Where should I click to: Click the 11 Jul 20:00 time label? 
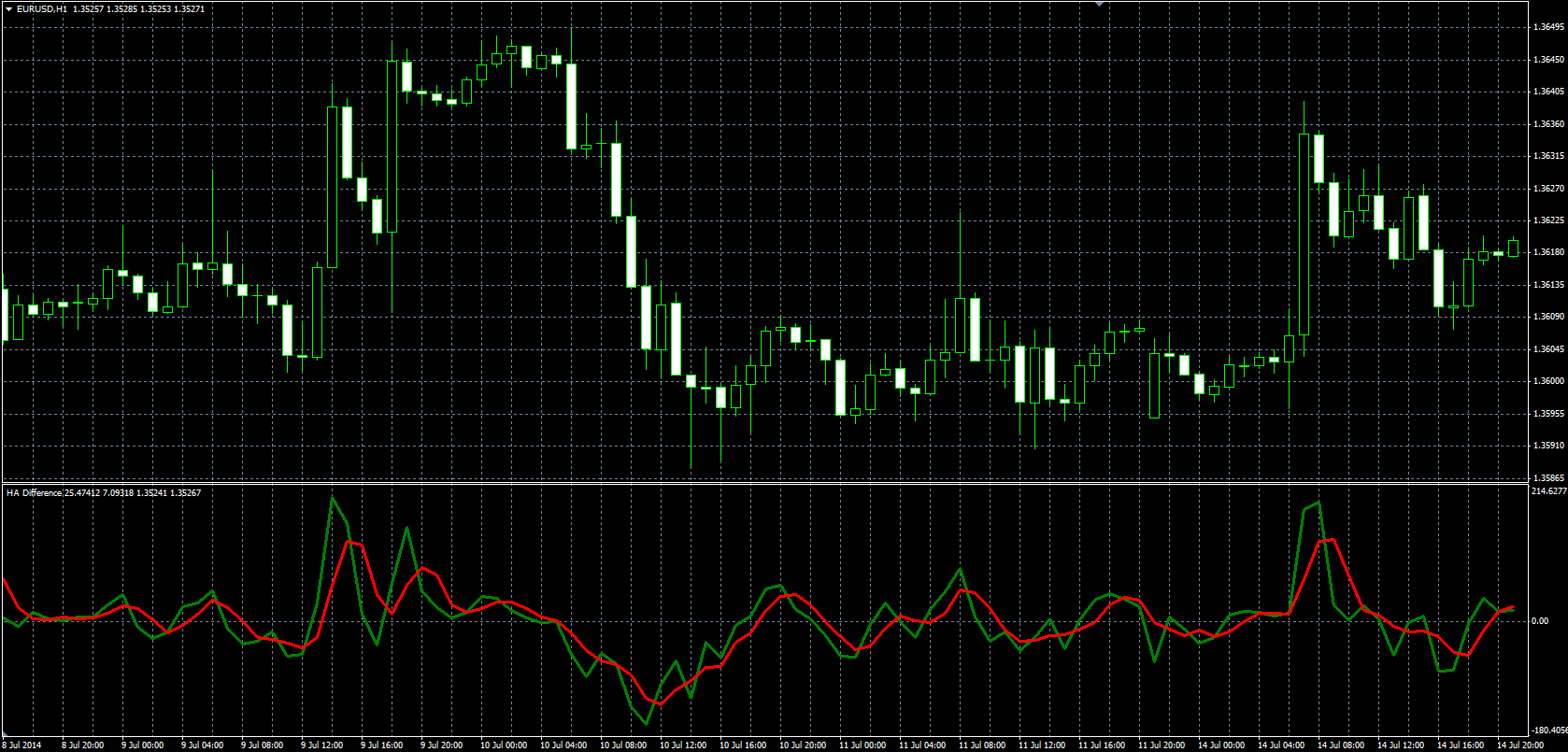coord(1162,745)
